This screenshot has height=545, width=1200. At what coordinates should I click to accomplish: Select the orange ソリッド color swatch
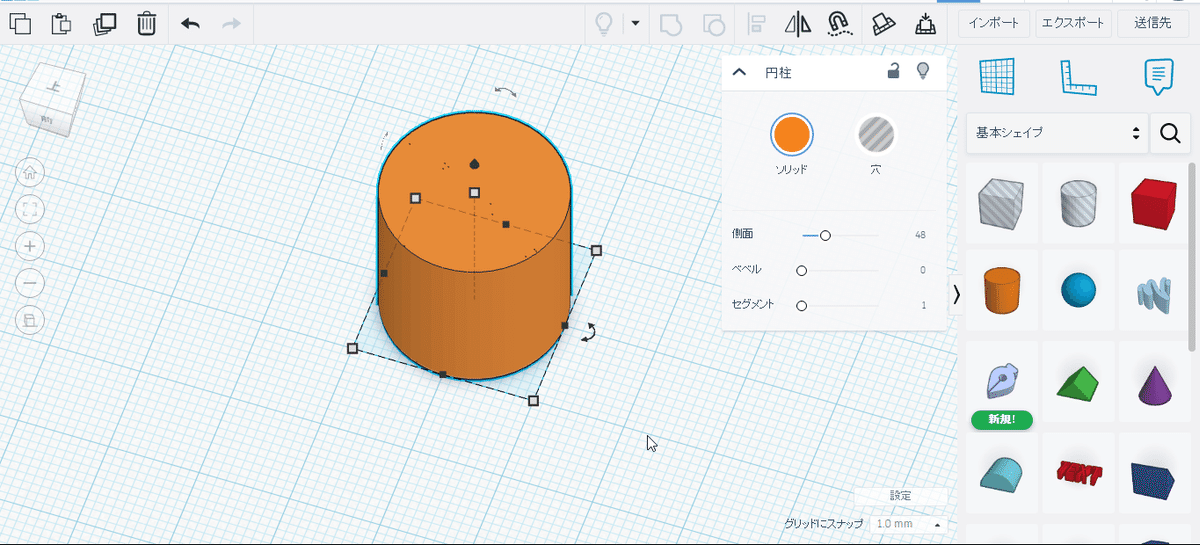pyautogui.click(x=791, y=134)
